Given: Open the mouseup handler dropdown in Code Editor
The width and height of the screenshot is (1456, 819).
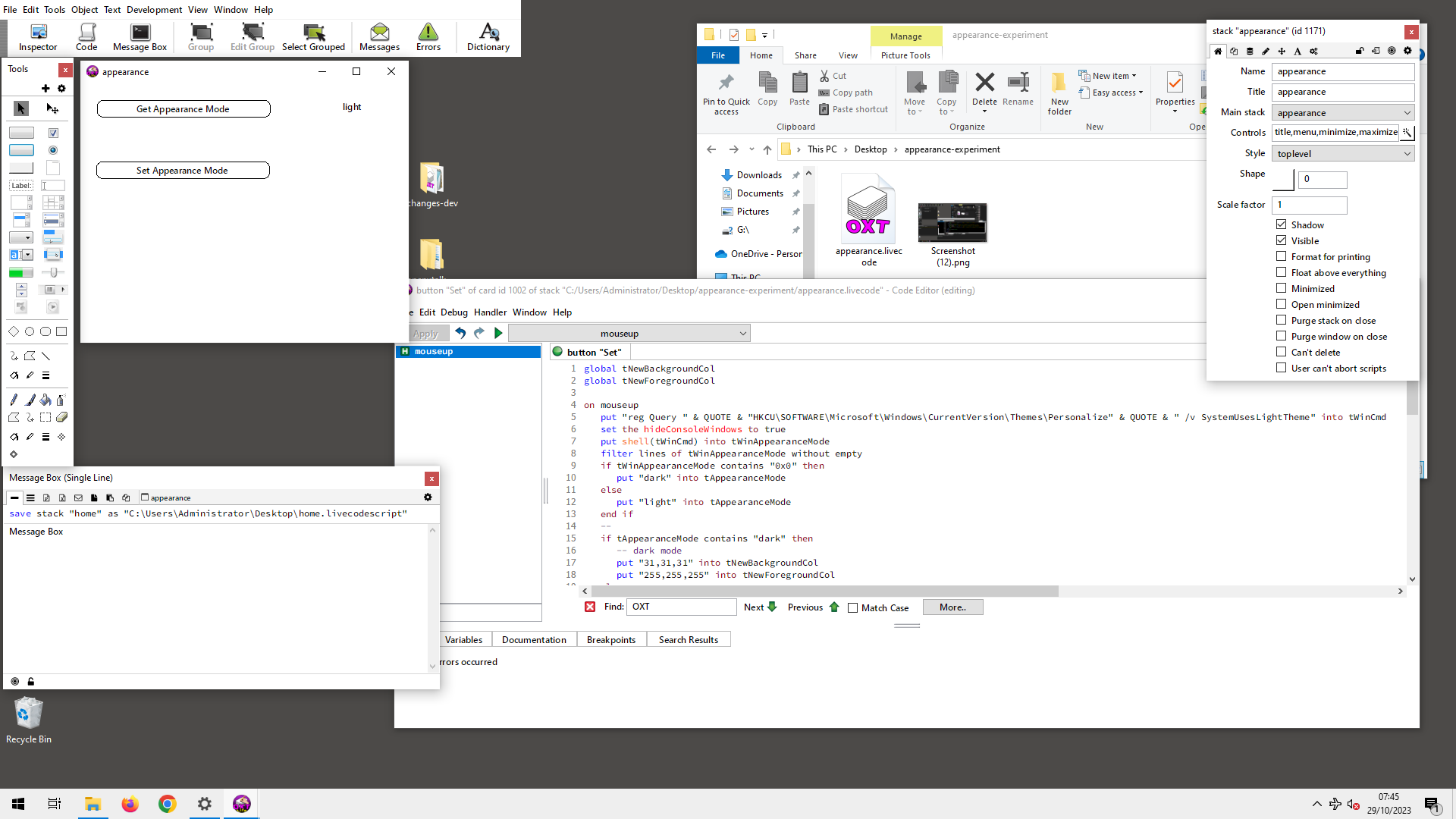Looking at the screenshot, I should pos(629,333).
